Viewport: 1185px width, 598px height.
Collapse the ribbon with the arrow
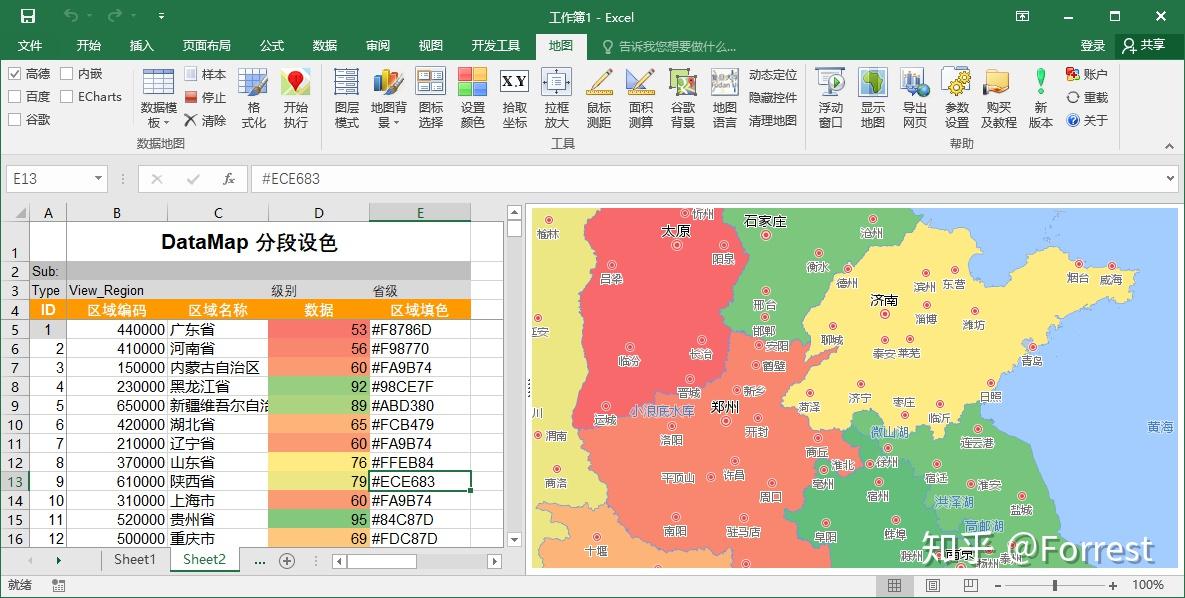[x=1170, y=146]
